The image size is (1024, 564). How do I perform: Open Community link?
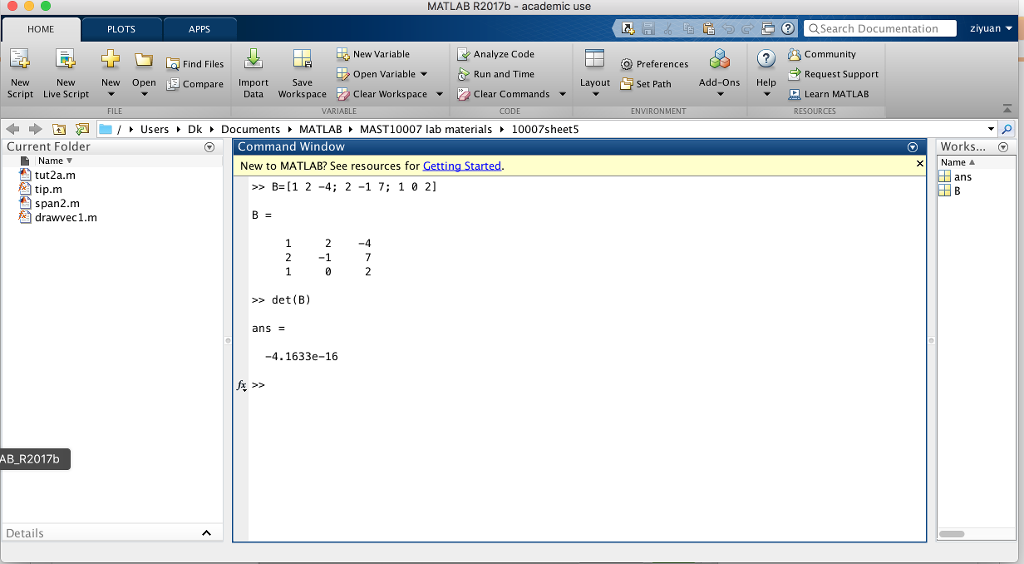coord(822,54)
